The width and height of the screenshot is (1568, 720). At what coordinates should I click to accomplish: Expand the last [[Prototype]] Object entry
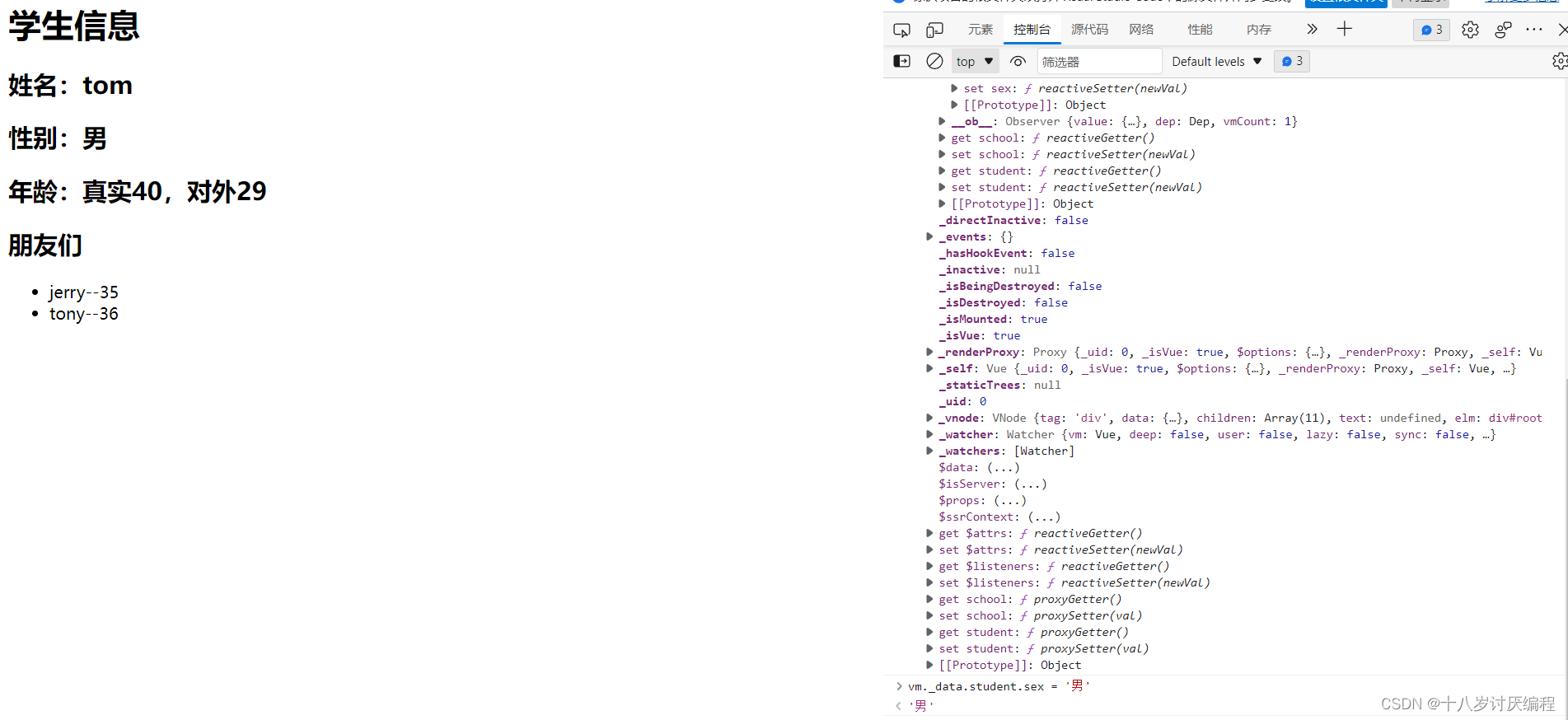tap(930, 665)
